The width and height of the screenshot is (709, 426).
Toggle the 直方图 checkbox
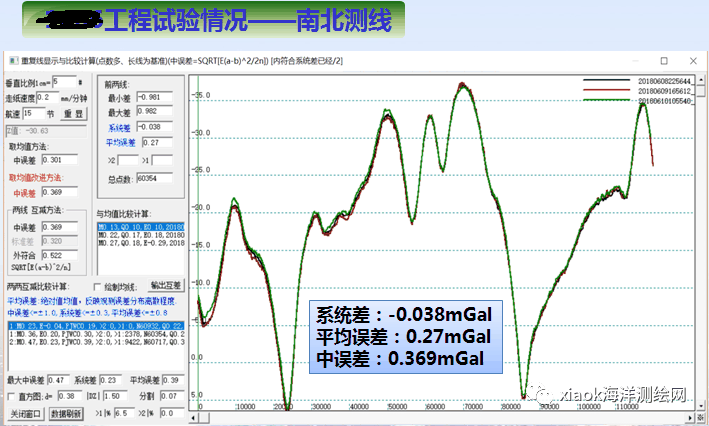click(11, 396)
